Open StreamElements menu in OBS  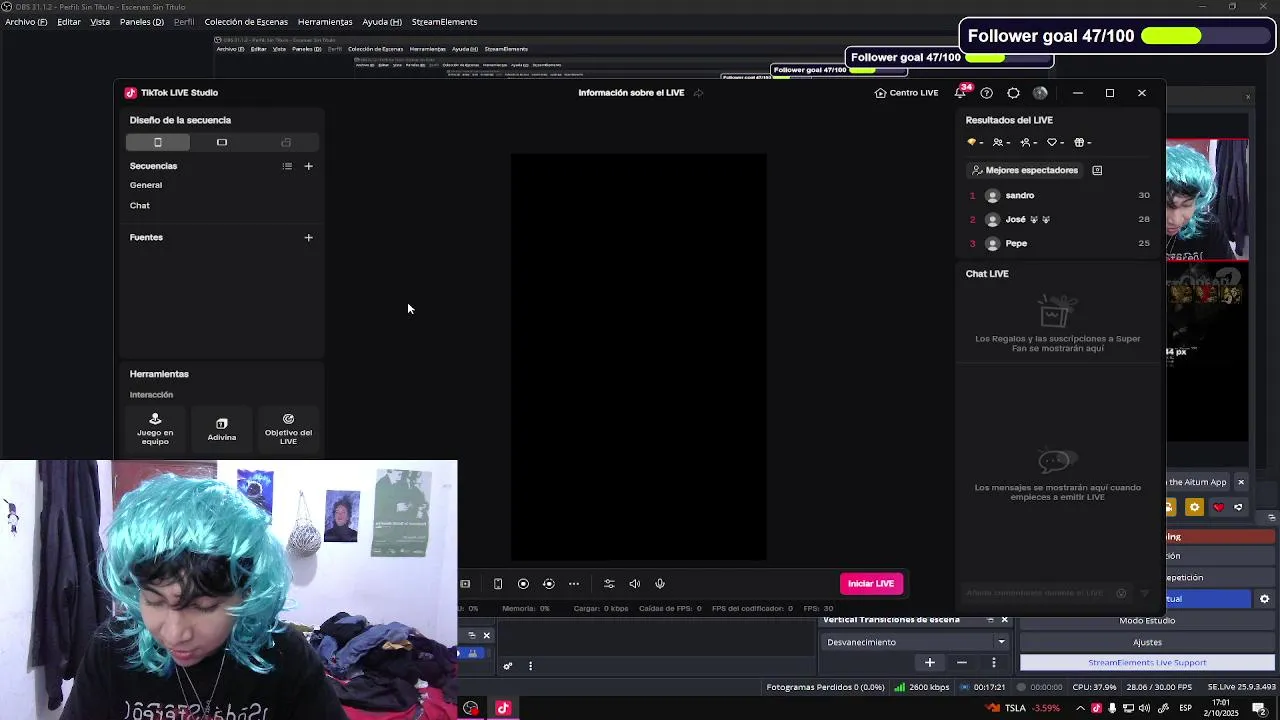coord(444,22)
